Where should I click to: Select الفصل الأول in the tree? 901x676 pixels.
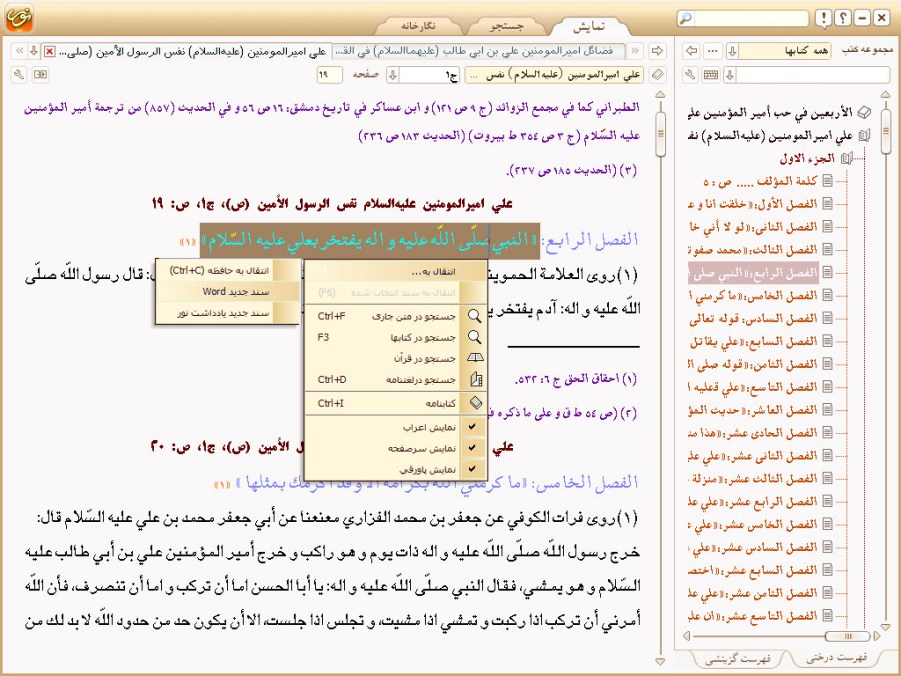click(x=753, y=204)
